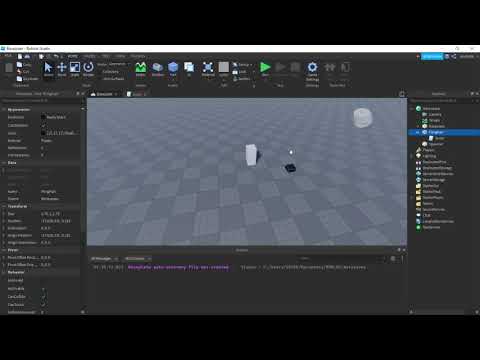Switch to the VIEW ribbon tab
This screenshot has width=480, height=360.
[120, 56]
